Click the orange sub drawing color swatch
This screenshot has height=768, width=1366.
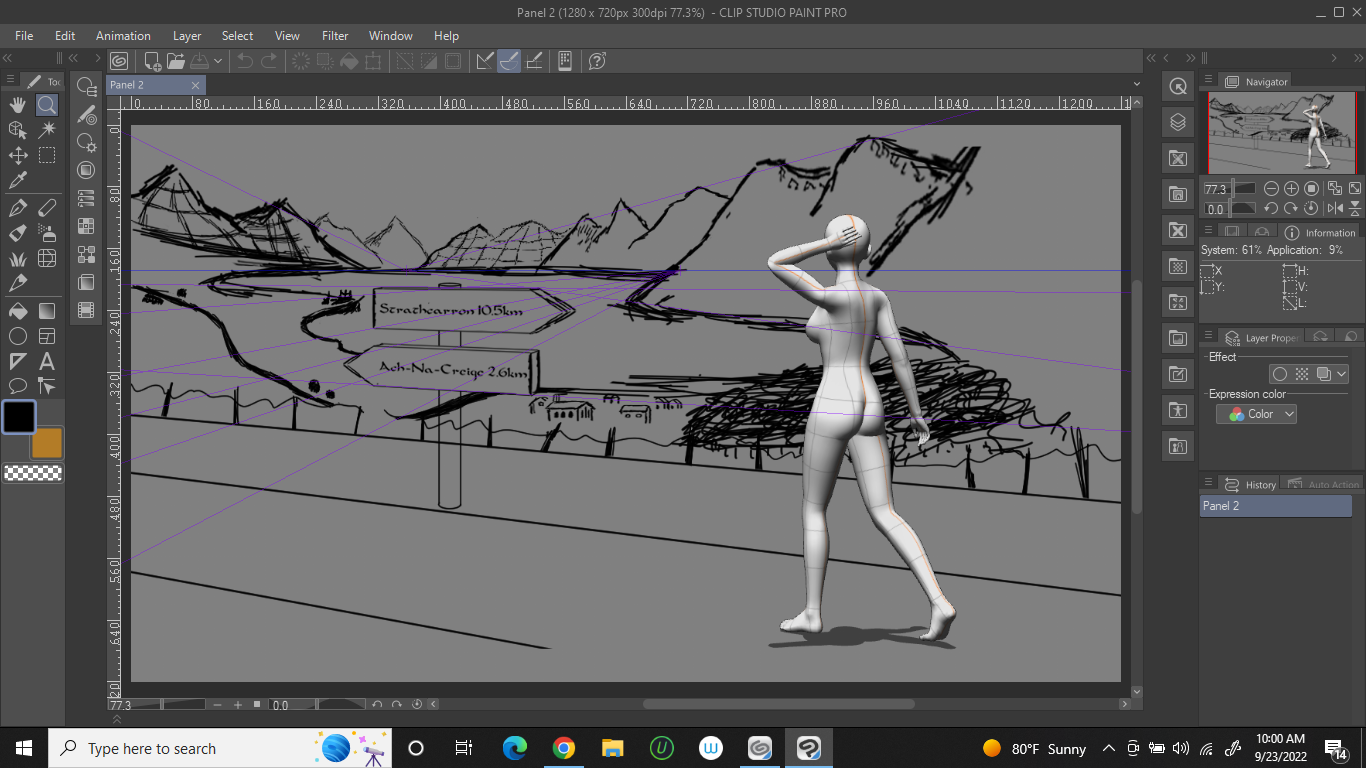point(48,444)
